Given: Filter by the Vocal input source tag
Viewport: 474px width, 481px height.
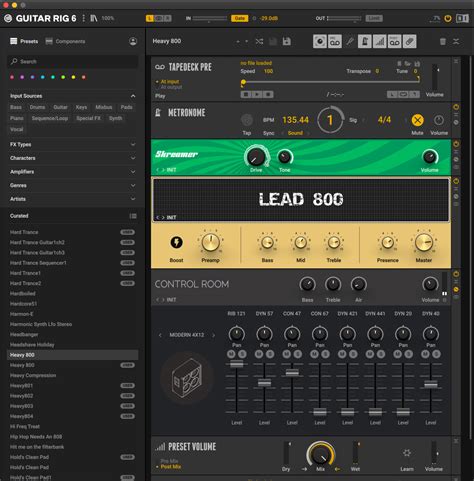Looking at the screenshot, I should [x=17, y=129].
